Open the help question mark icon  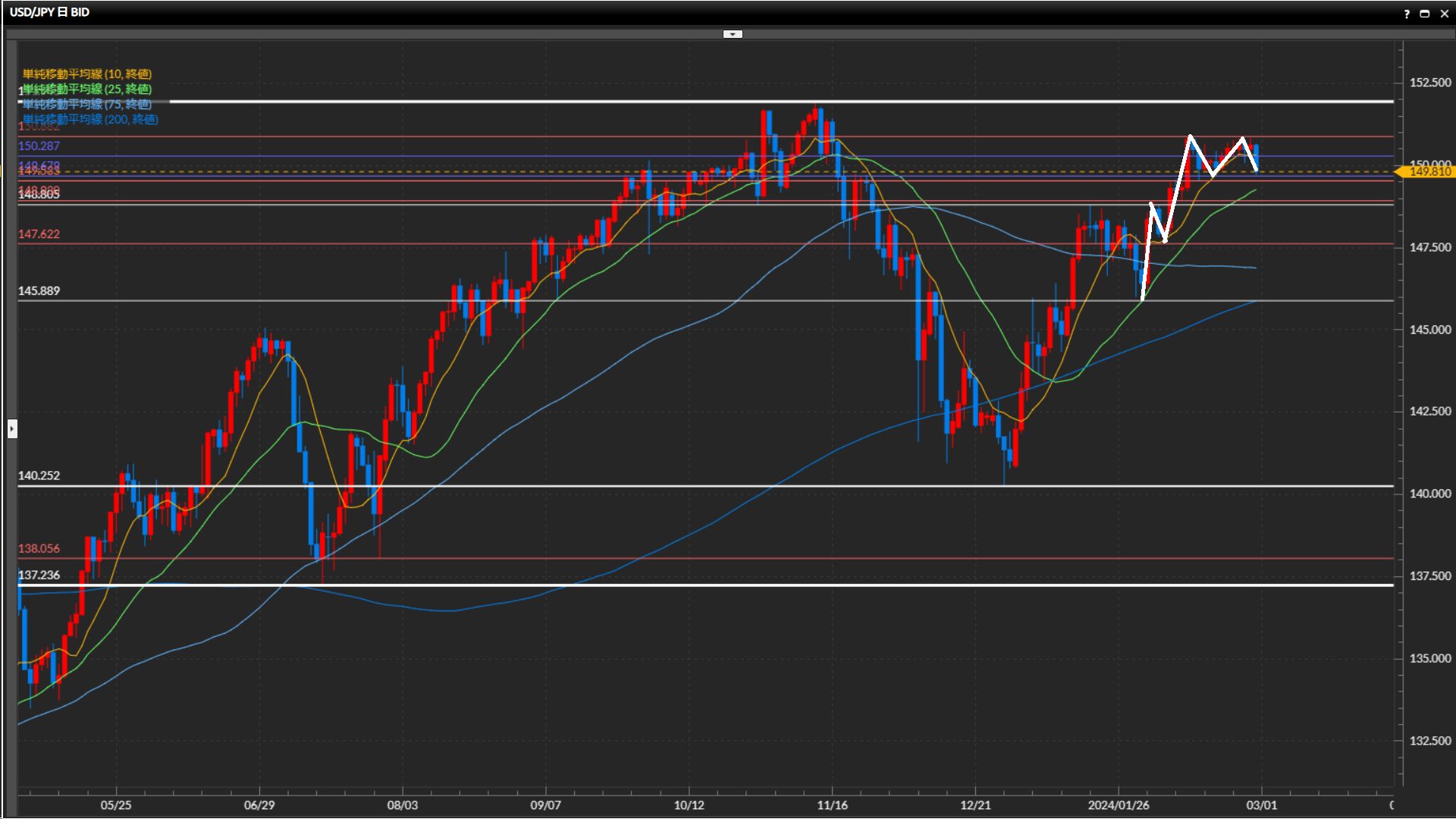click(1407, 14)
